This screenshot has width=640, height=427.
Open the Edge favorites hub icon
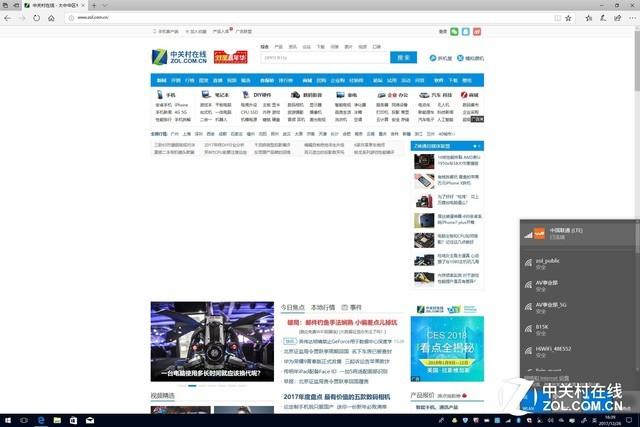tap(588, 18)
